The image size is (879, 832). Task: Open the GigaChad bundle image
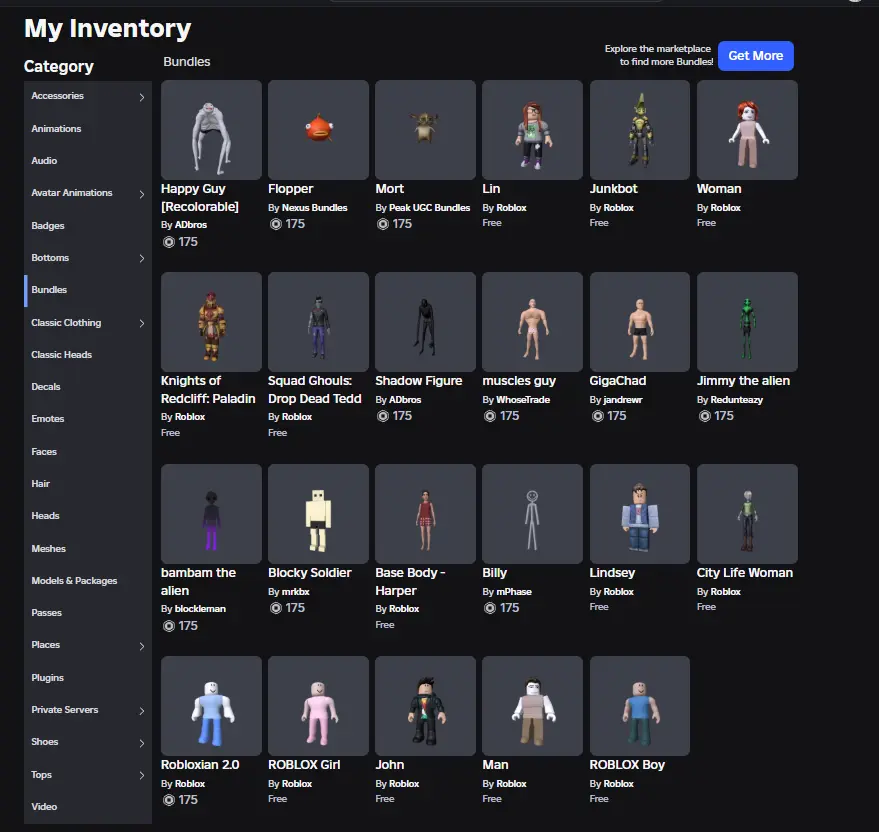(x=640, y=322)
